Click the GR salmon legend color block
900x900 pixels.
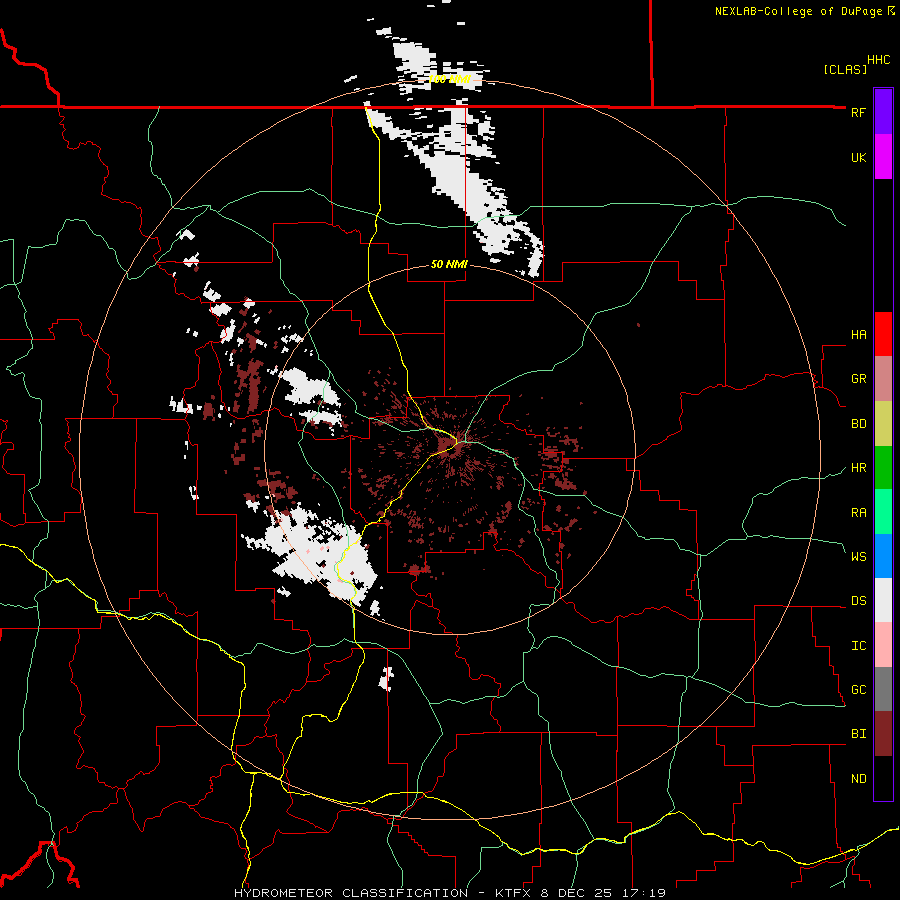click(883, 379)
